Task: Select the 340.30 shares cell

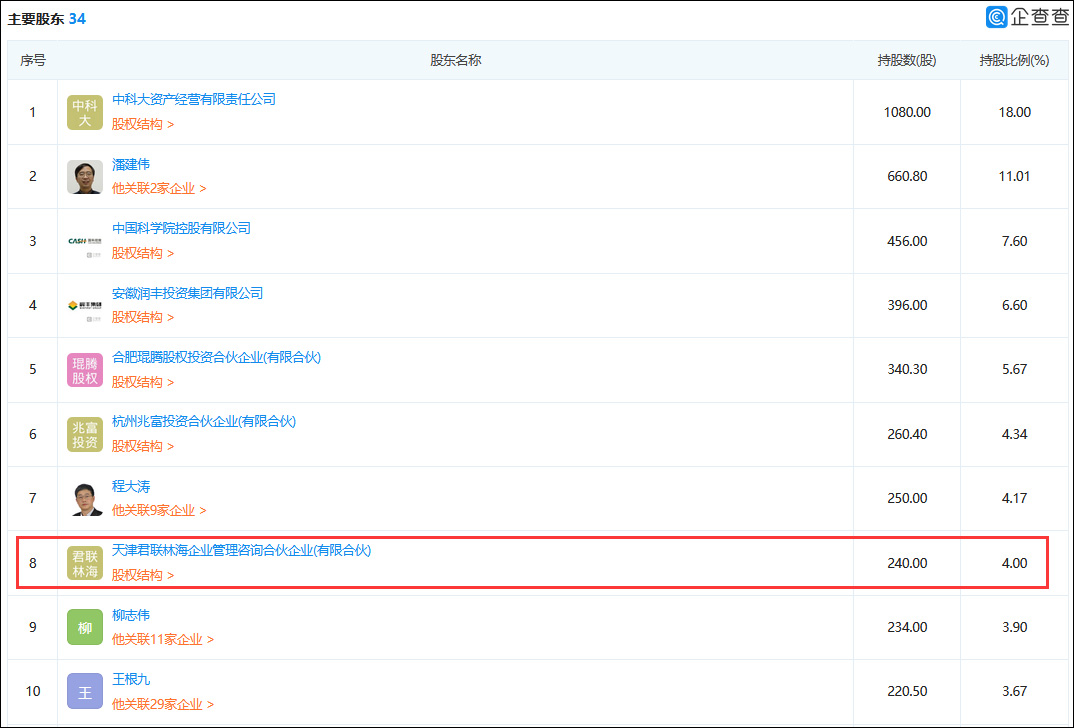Action: (x=907, y=370)
